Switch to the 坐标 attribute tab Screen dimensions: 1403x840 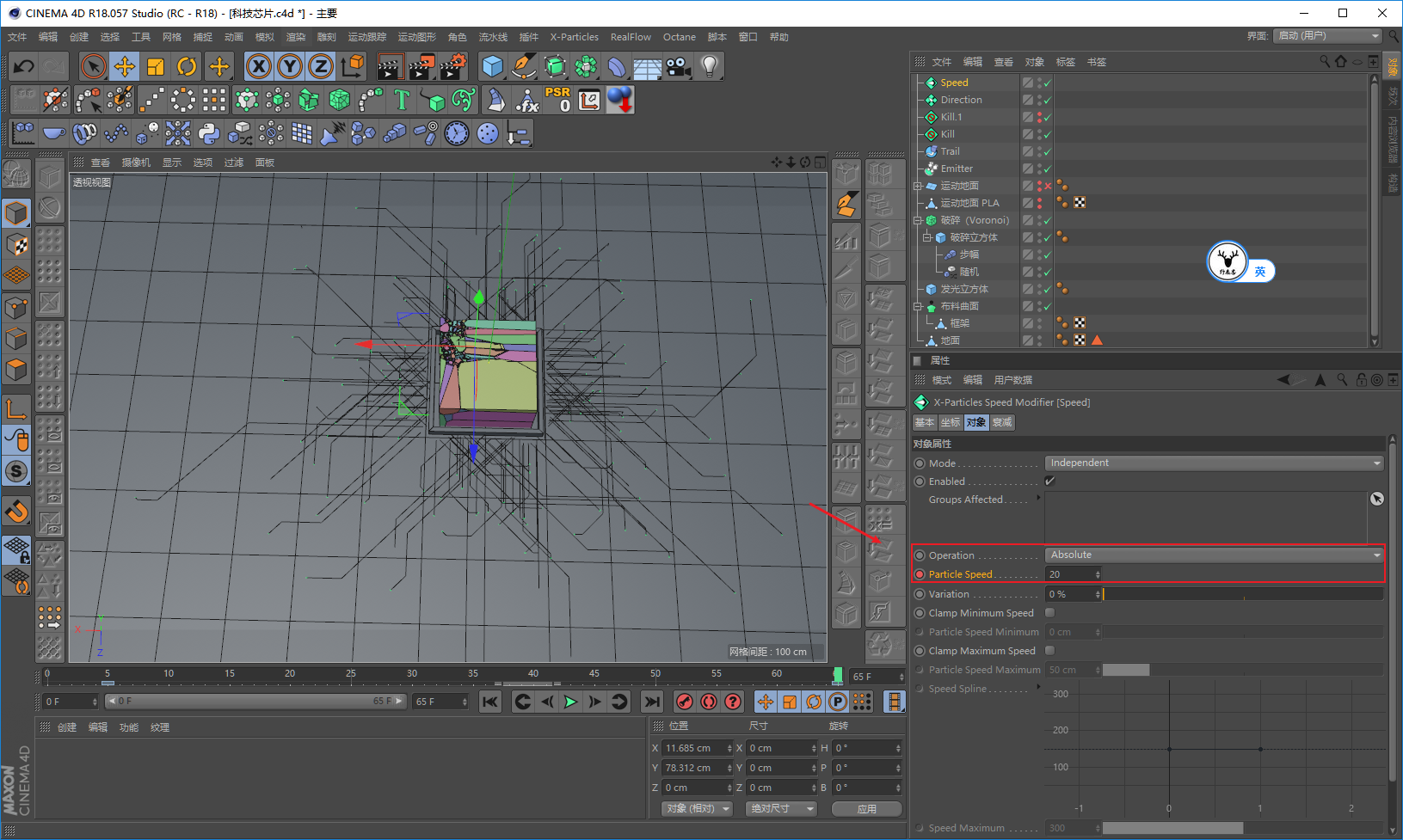coord(951,422)
